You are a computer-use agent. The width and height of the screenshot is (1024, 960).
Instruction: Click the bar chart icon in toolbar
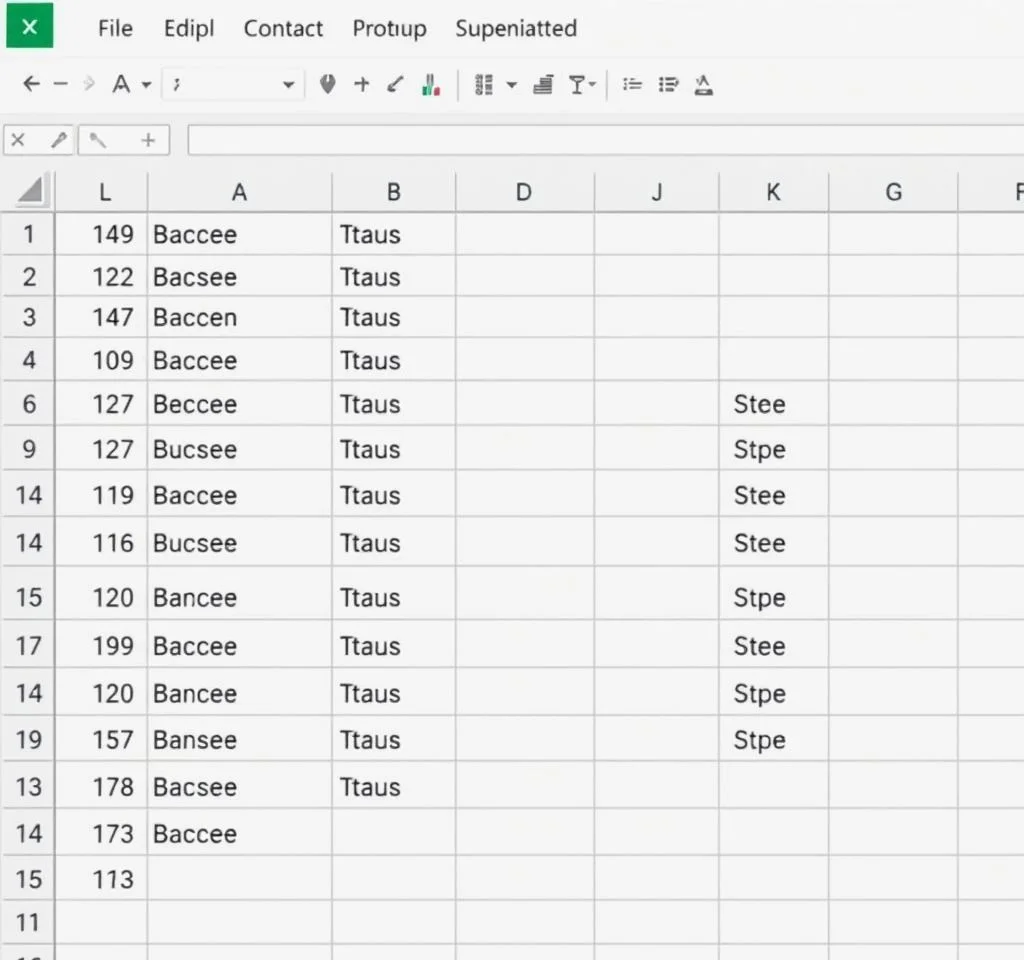431,85
